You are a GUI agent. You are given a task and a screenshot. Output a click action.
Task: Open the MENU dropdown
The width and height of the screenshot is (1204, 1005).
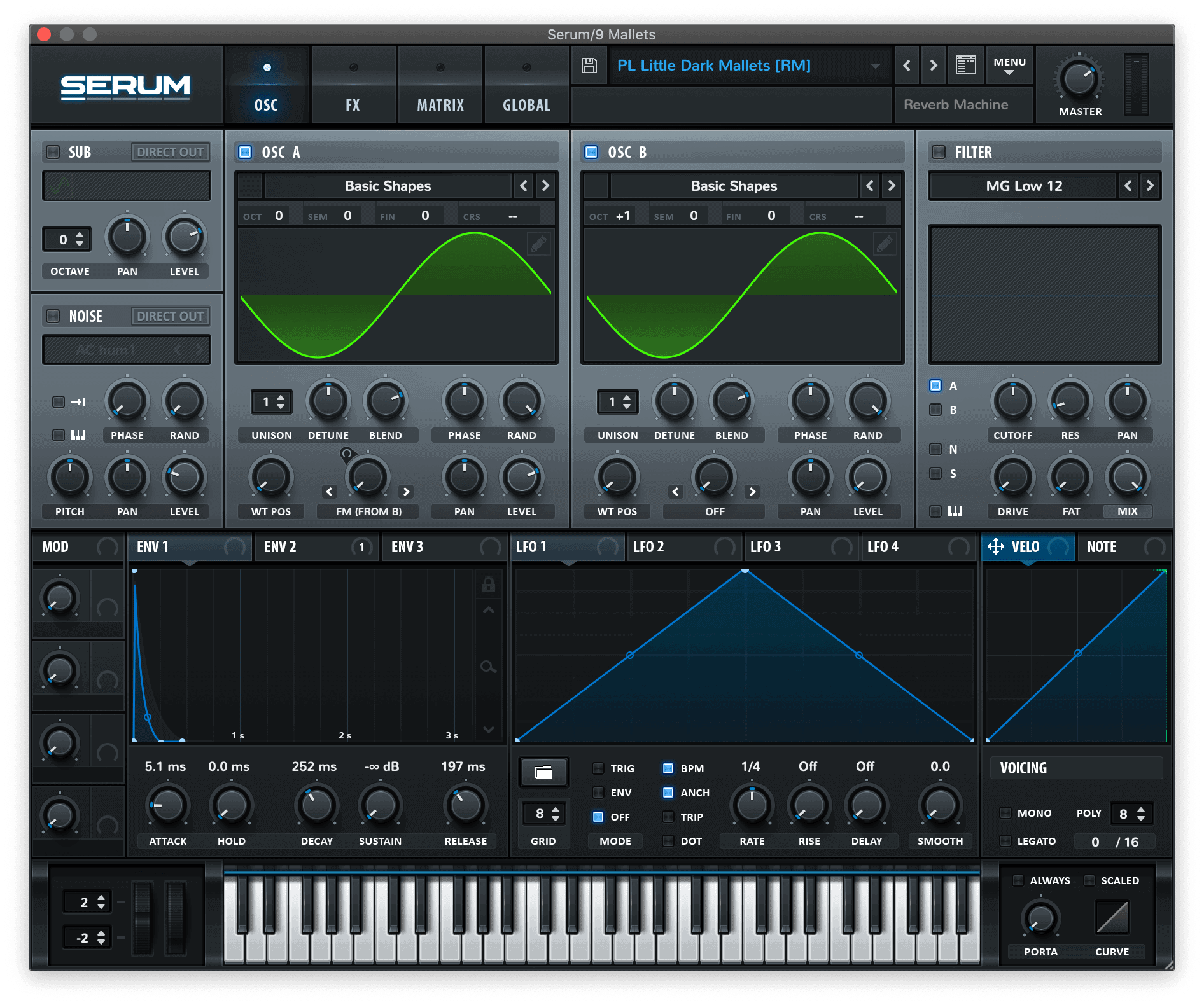pos(1009,66)
